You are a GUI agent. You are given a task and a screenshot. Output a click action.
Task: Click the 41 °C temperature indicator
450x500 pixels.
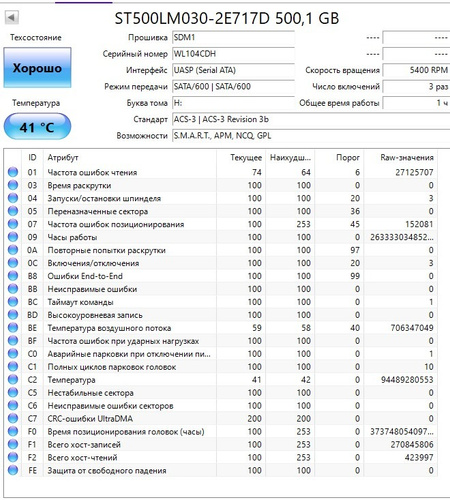point(37,127)
